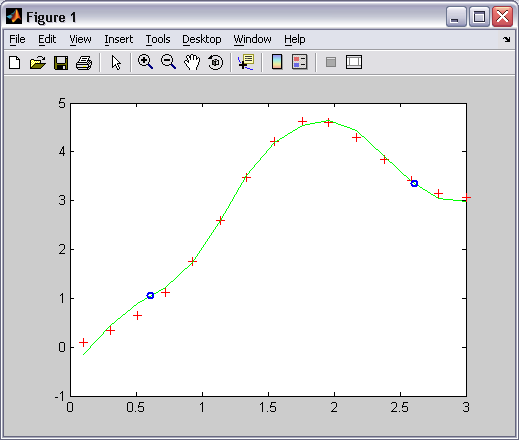This screenshot has height=440, width=519.
Task: Save figure with the floppy disk icon
Action: [61, 62]
